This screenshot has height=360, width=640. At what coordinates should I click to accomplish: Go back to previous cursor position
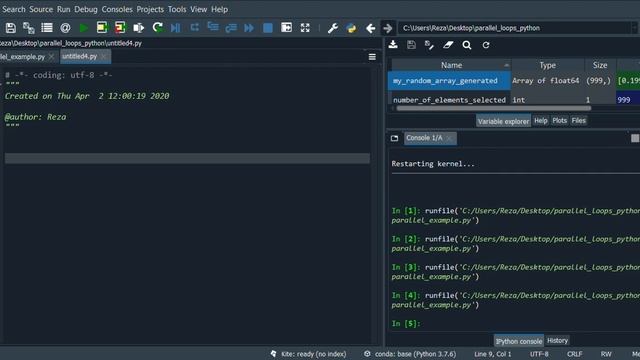[x=370, y=28]
